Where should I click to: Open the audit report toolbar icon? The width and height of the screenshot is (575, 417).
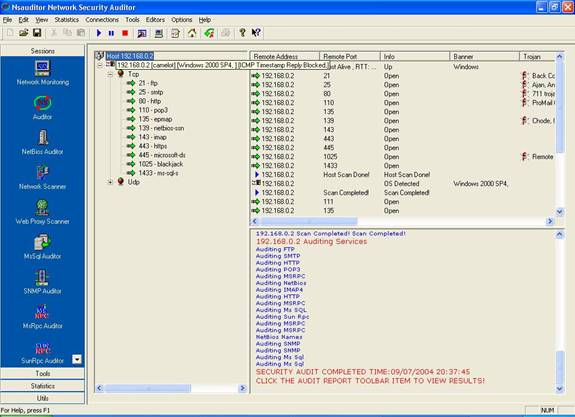pos(175,33)
